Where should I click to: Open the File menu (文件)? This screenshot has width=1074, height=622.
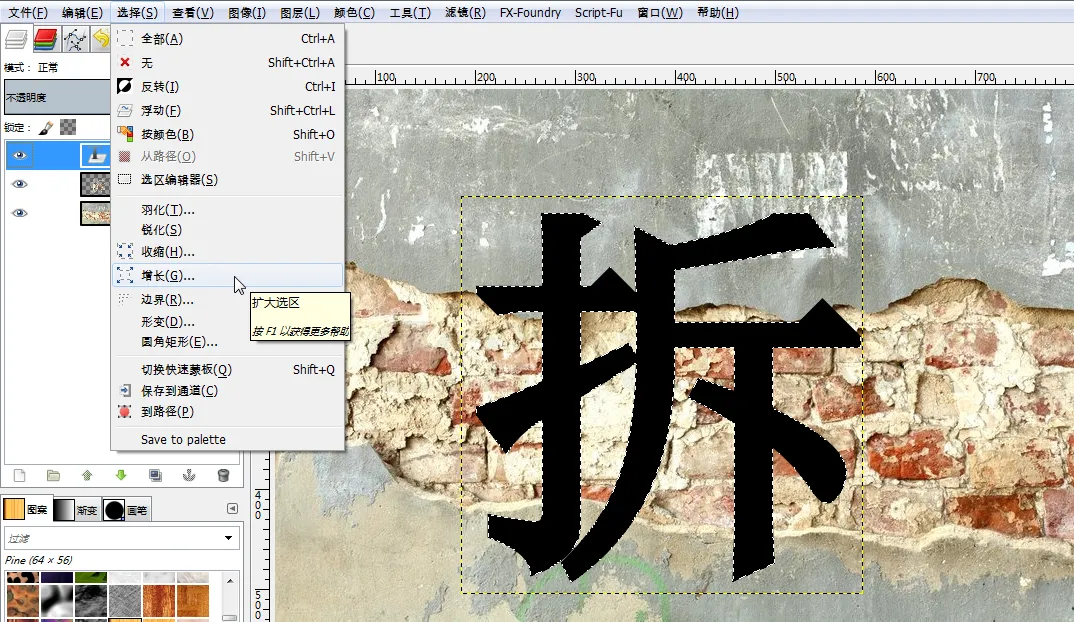coord(28,12)
